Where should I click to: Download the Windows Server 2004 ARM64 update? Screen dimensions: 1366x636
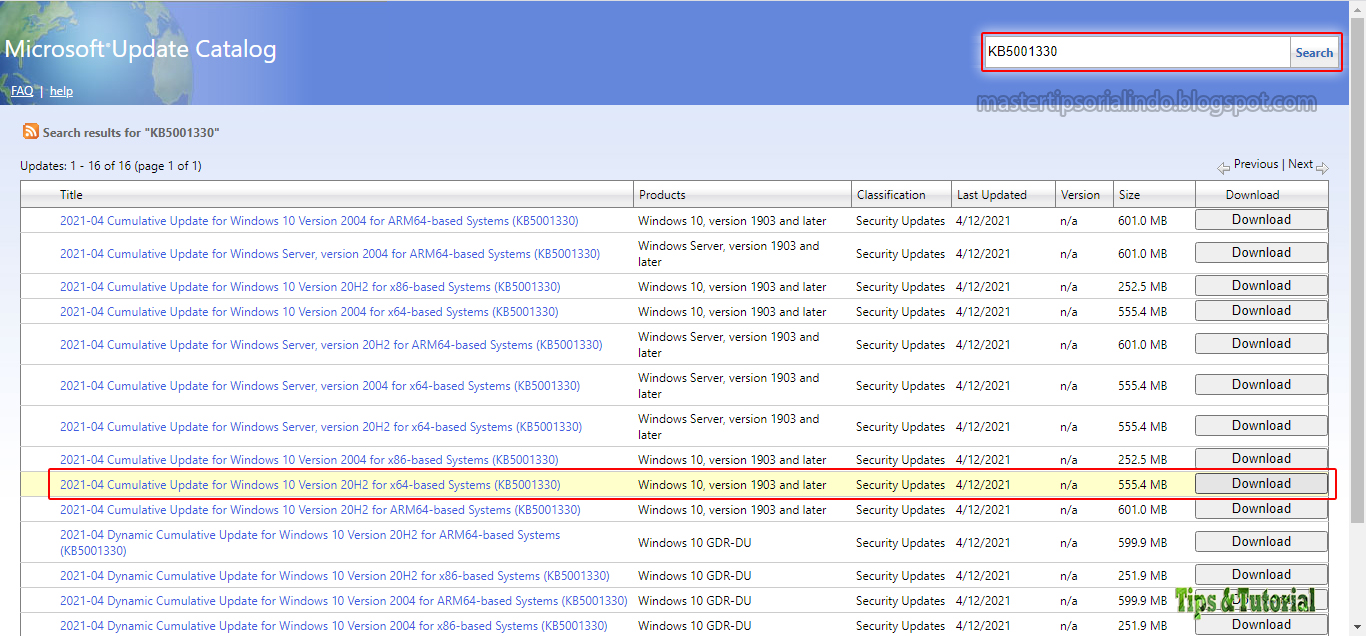point(1261,252)
